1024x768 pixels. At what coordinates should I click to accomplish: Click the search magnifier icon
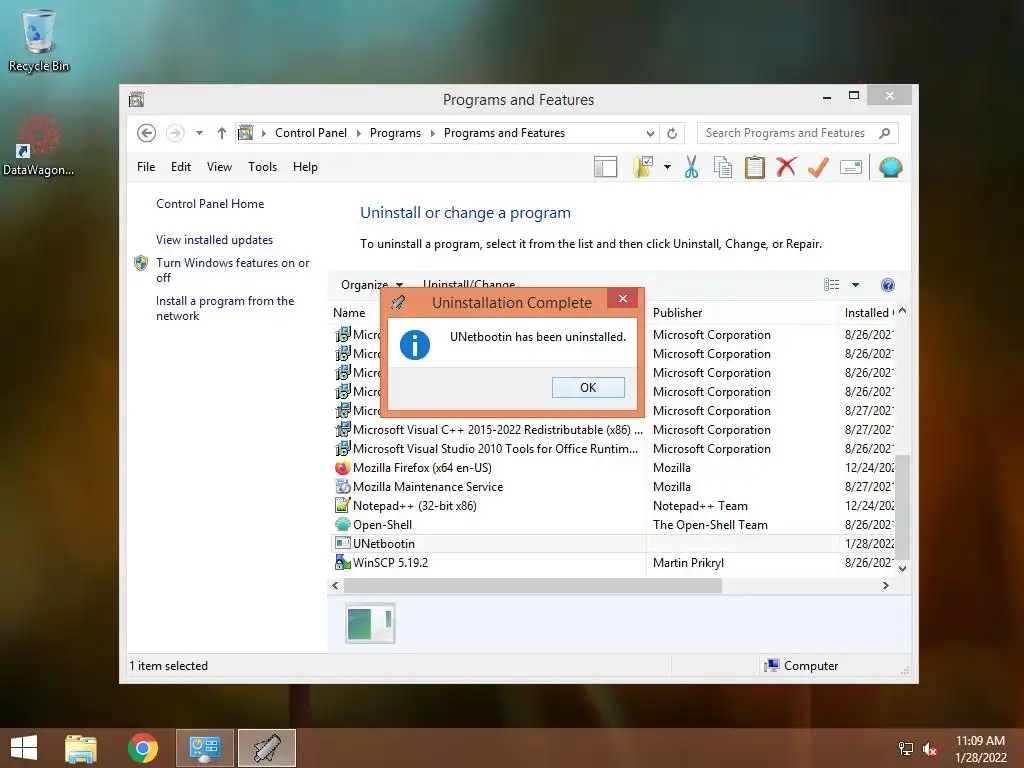pos(884,133)
